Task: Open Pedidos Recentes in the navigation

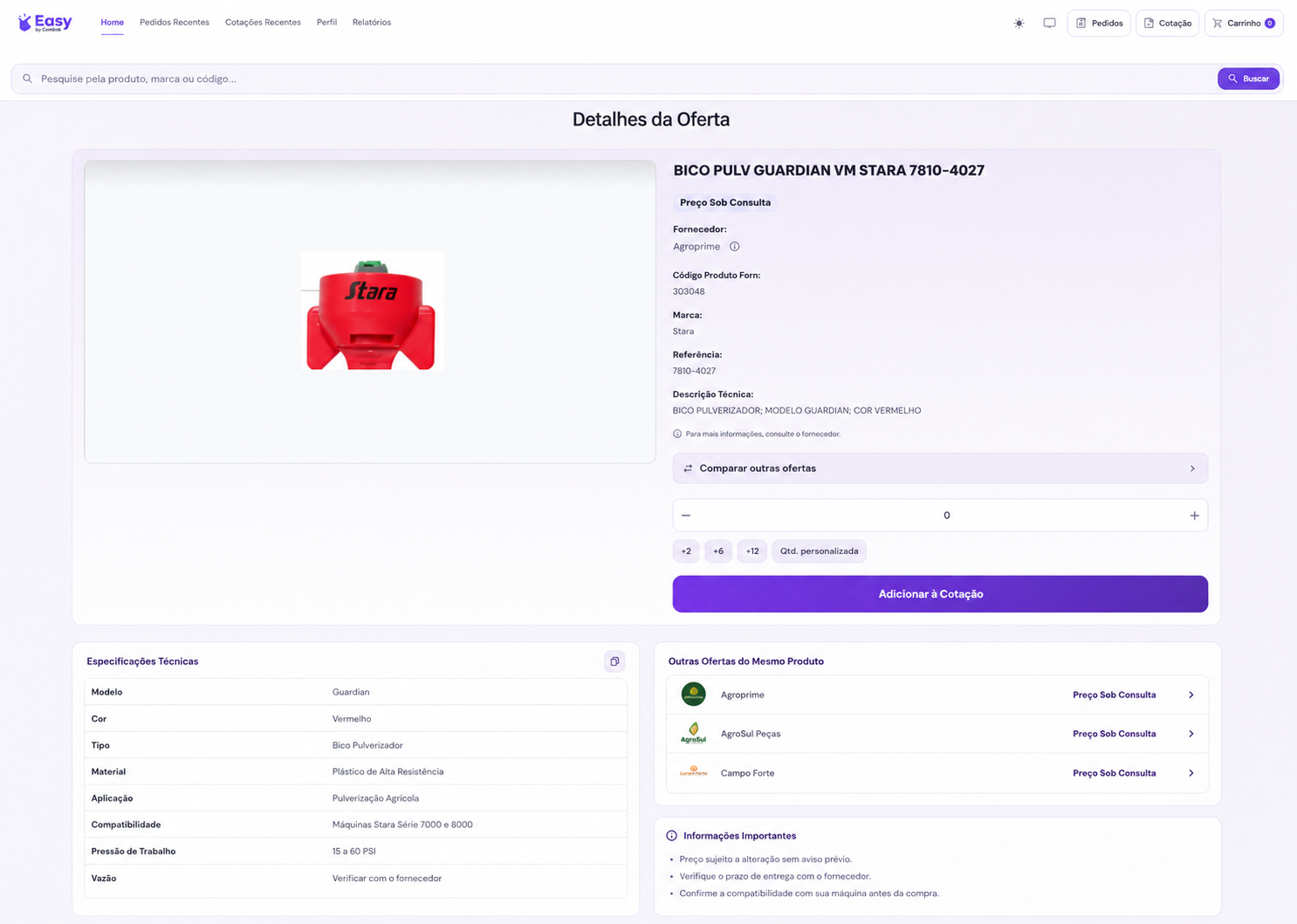Action: click(x=175, y=23)
